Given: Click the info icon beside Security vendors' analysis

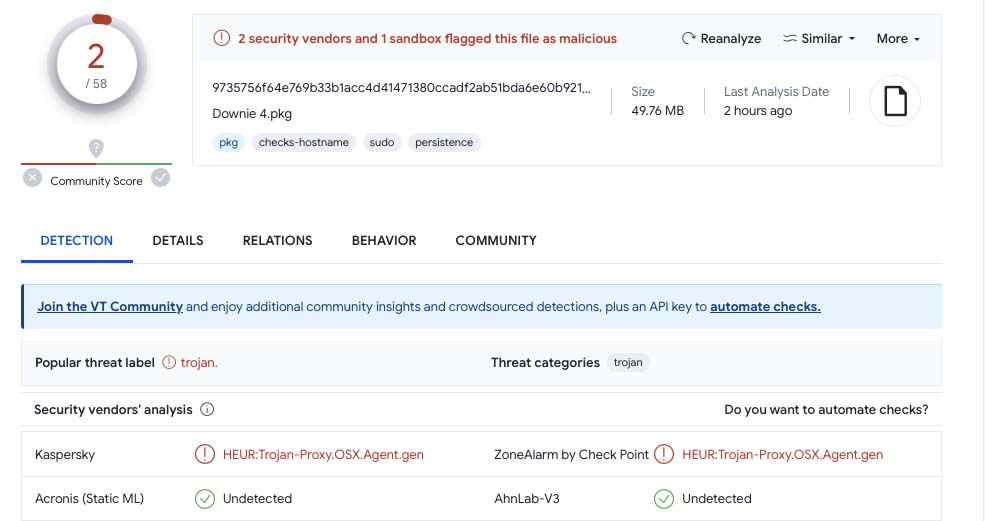Looking at the screenshot, I should 207,410.
